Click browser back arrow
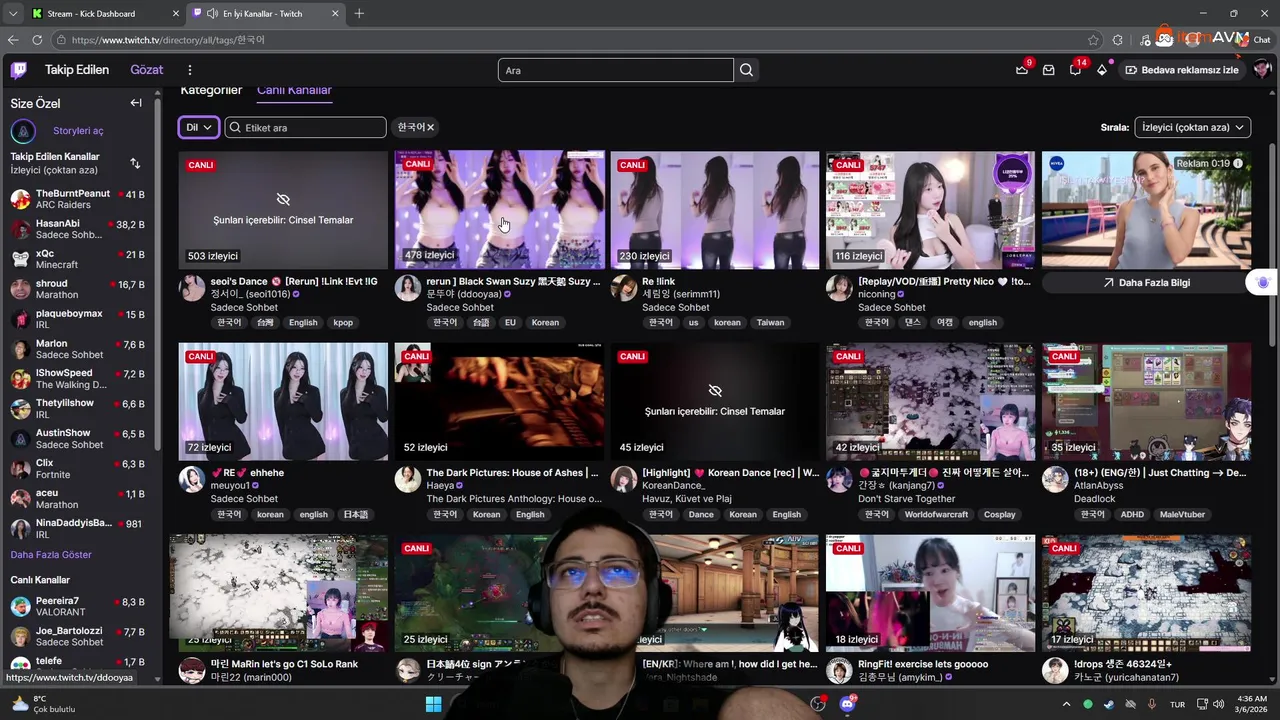Screen dimensions: 1280x720 [13, 40]
